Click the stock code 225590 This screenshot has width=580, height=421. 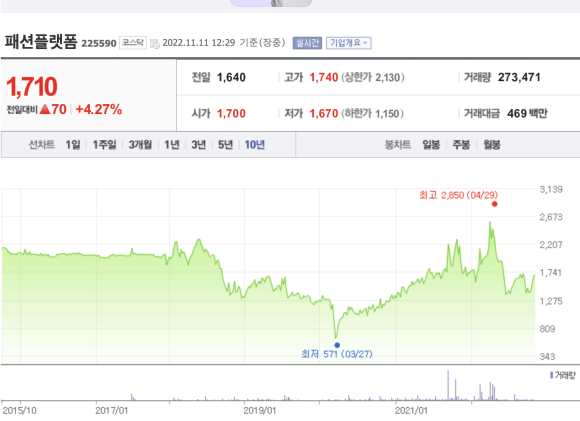[x=99, y=44]
